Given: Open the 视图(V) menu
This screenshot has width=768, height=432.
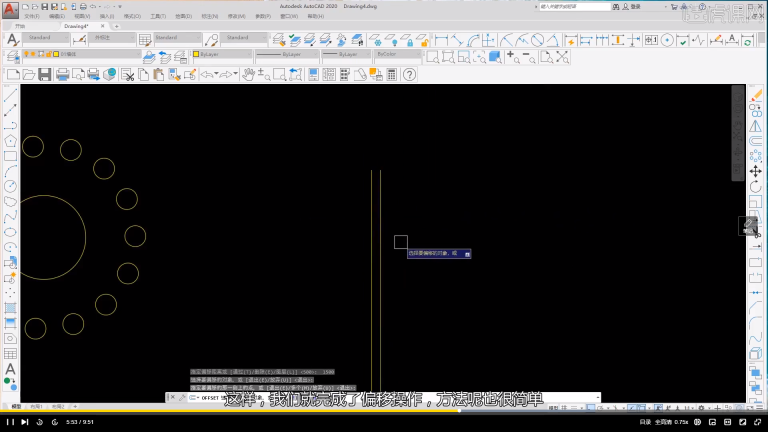Looking at the screenshot, I should pyautogui.click(x=82, y=16).
